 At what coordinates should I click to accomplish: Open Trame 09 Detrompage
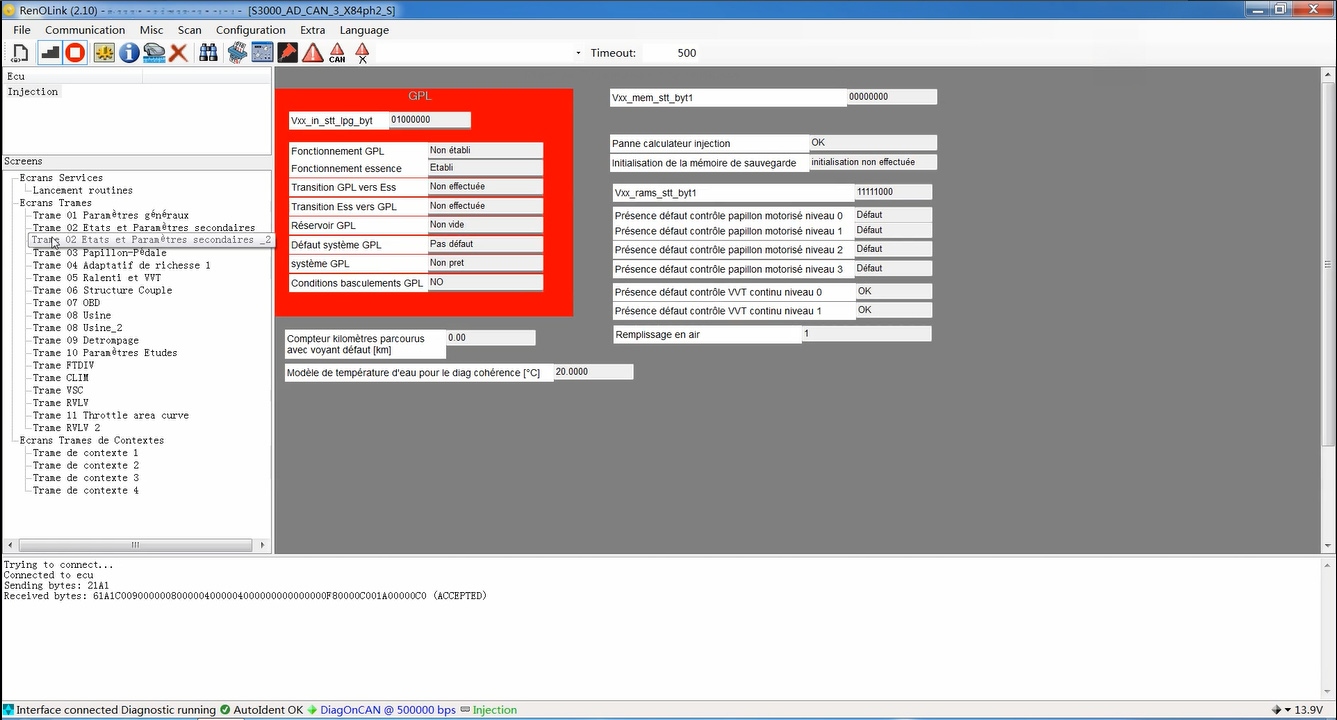click(x=87, y=340)
